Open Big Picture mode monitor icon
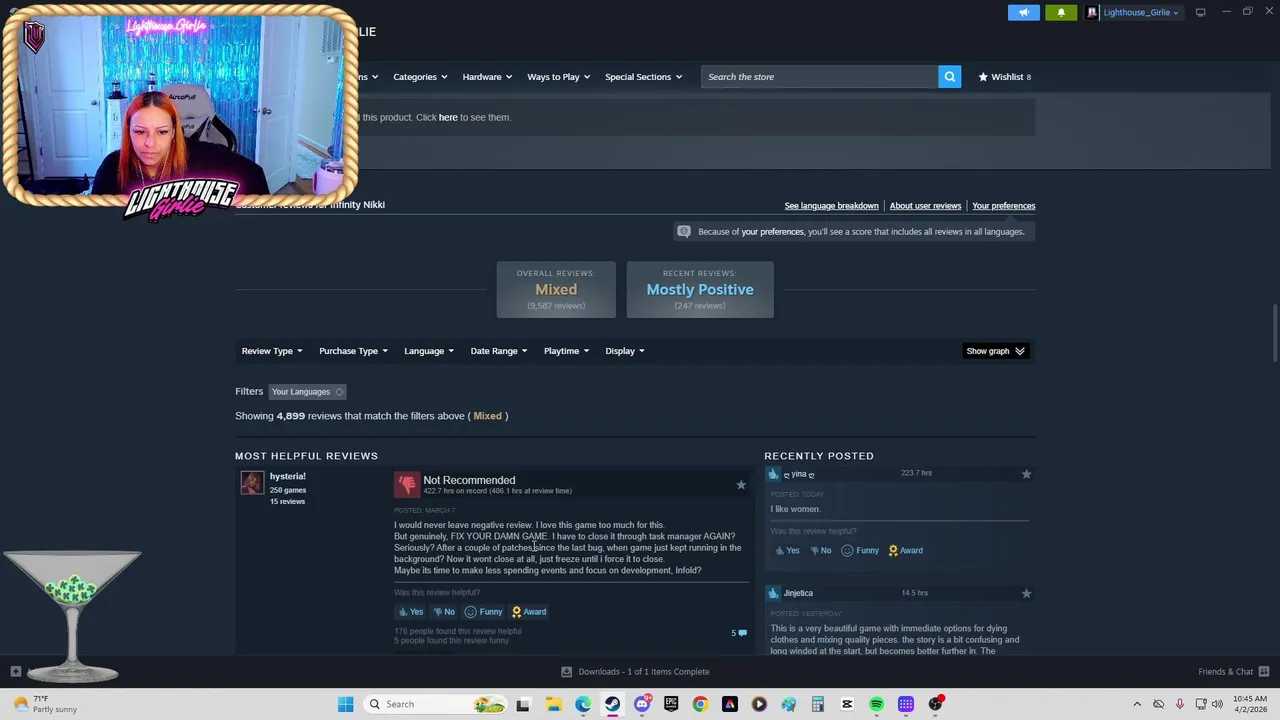Image resolution: width=1280 pixels, height=720 pixels. (x=1200, y=12)
